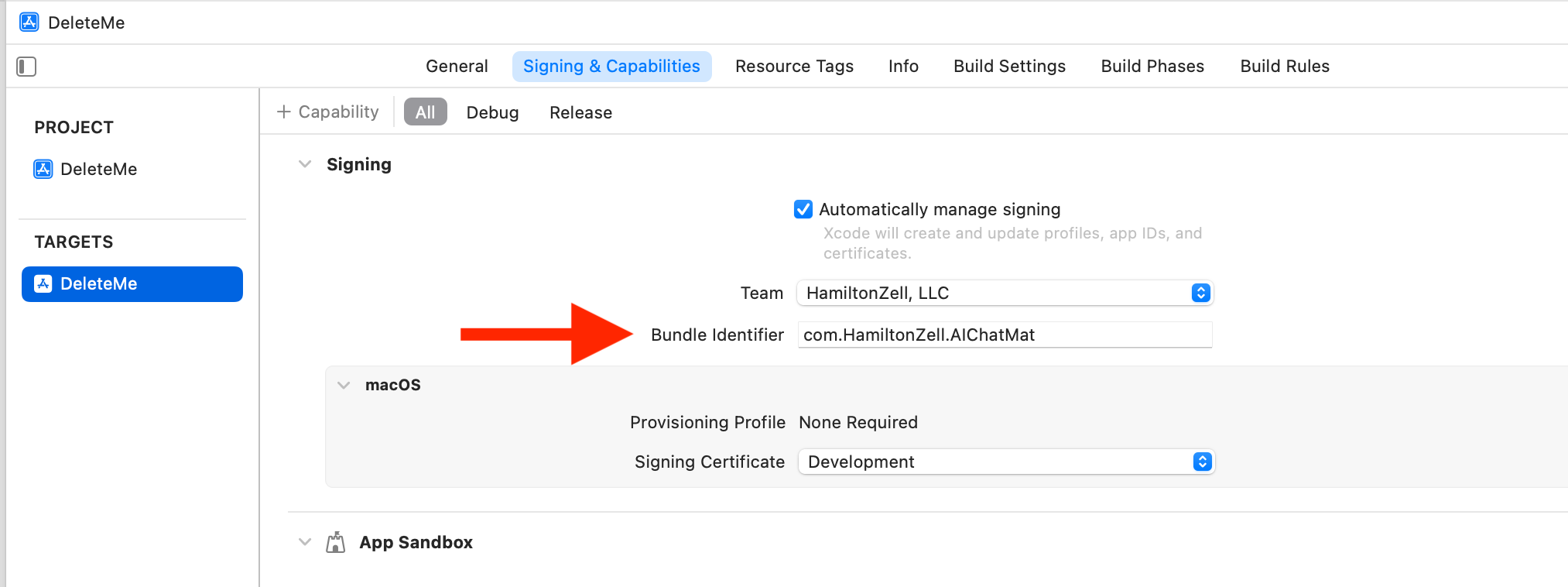Click the None Required provisioning profile value

(858, 422)
